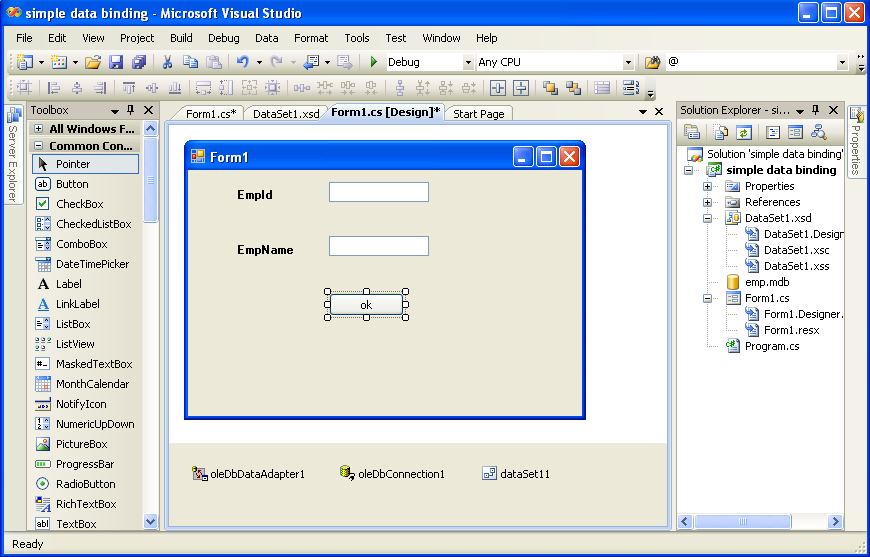Switch to the Form1.cs* code tab
This screenshot has width=870, height=557.
pyautogui.click(x=211, y=114)
